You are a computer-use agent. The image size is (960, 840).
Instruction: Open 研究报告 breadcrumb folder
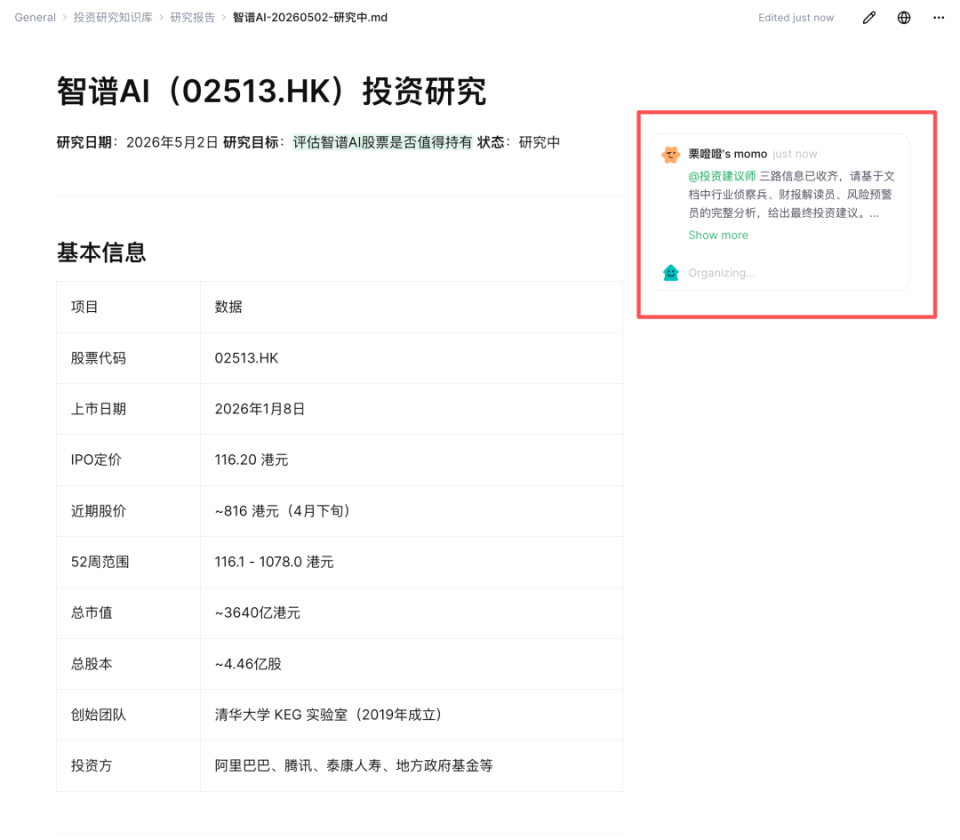click(x=192, y=18)
